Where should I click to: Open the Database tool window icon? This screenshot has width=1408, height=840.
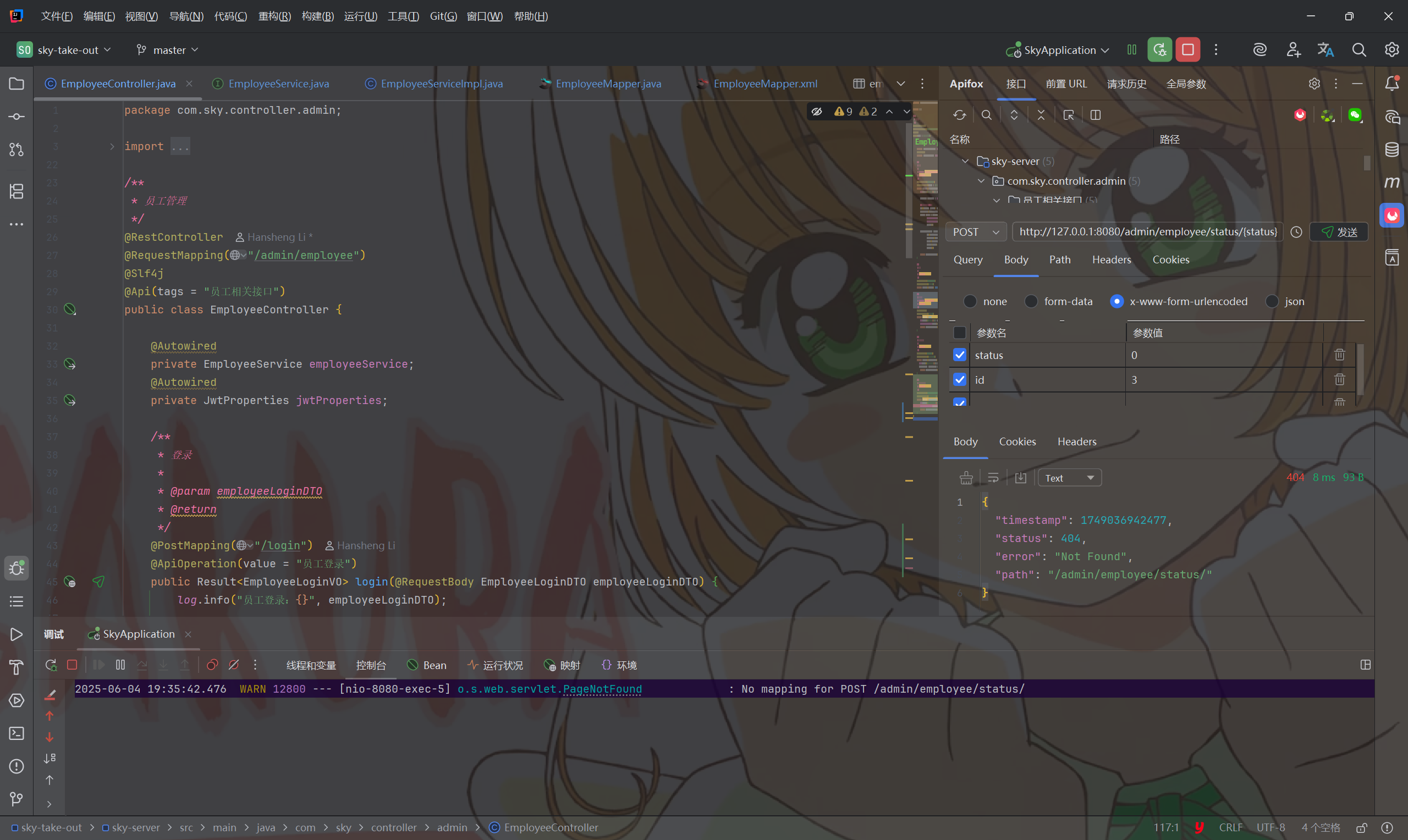pos(1391,150)
